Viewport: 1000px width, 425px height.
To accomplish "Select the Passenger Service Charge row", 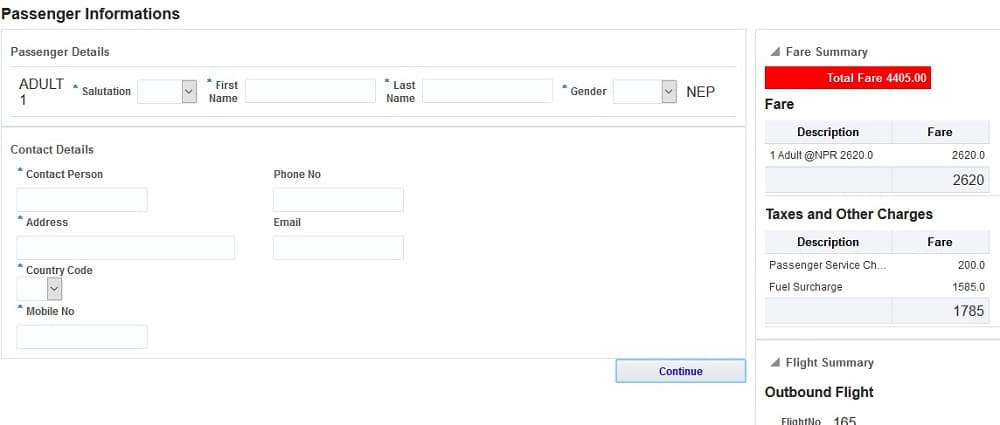I will [x=877, y=265].
